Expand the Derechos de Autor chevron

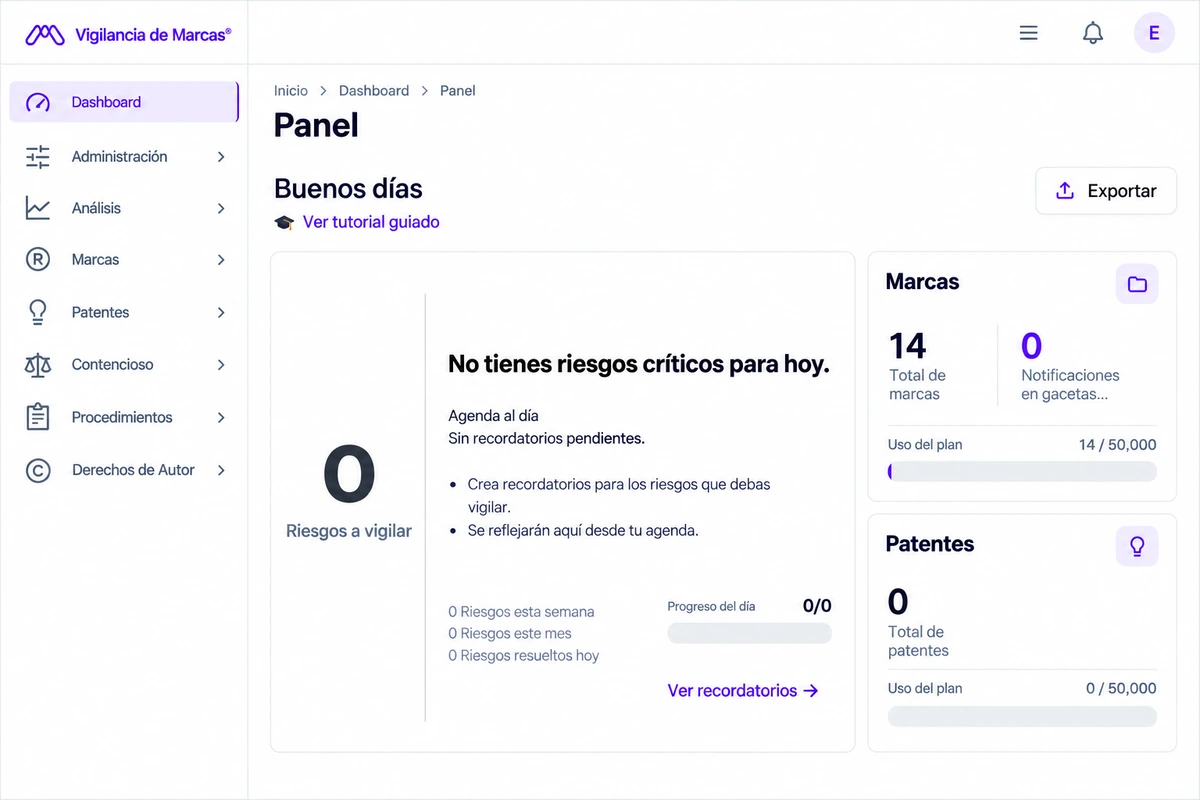click(221, 470)
